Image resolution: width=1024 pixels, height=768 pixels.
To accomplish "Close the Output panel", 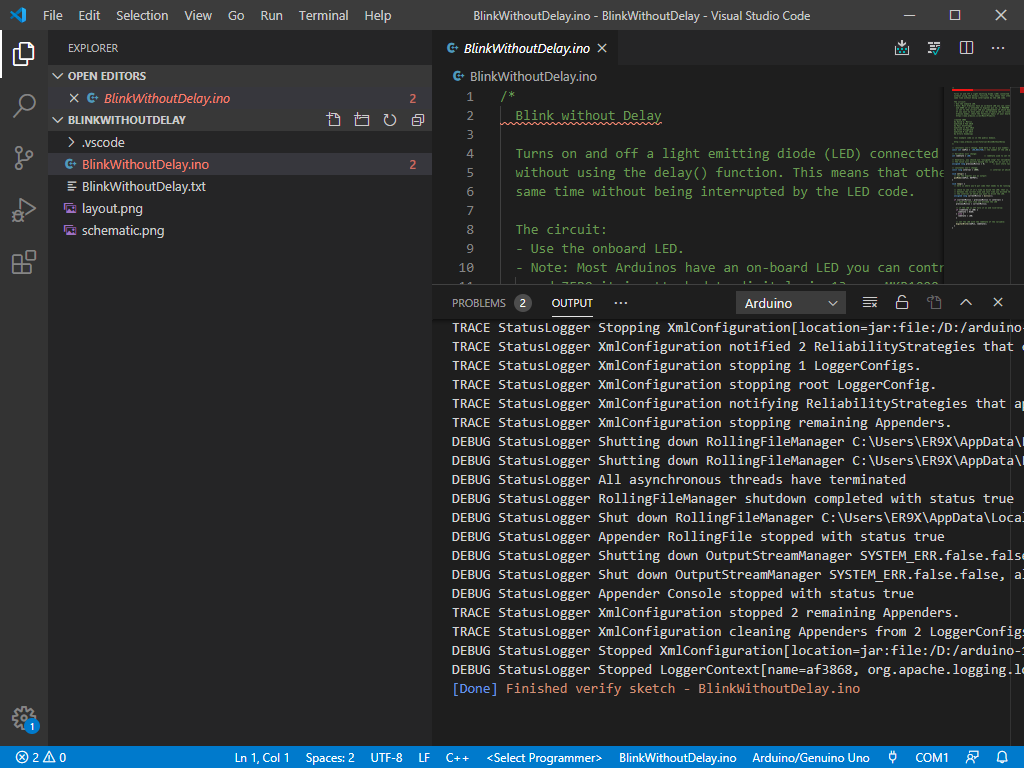I will (998, 302).
